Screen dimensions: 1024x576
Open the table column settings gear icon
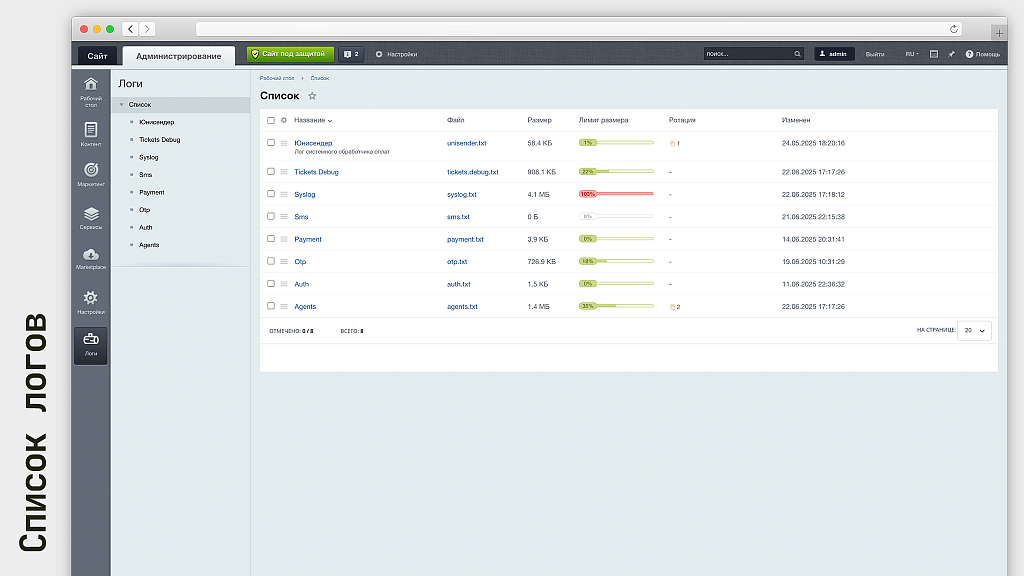tap(284, 120)
